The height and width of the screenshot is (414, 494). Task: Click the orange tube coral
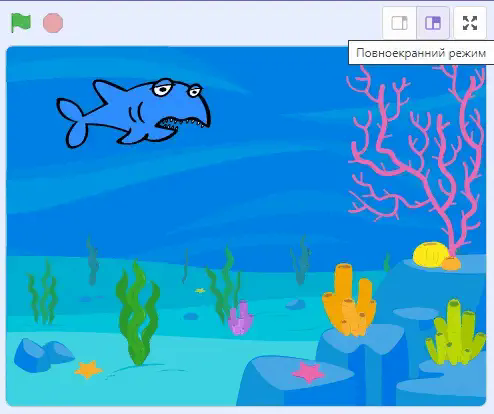point(349,300)
